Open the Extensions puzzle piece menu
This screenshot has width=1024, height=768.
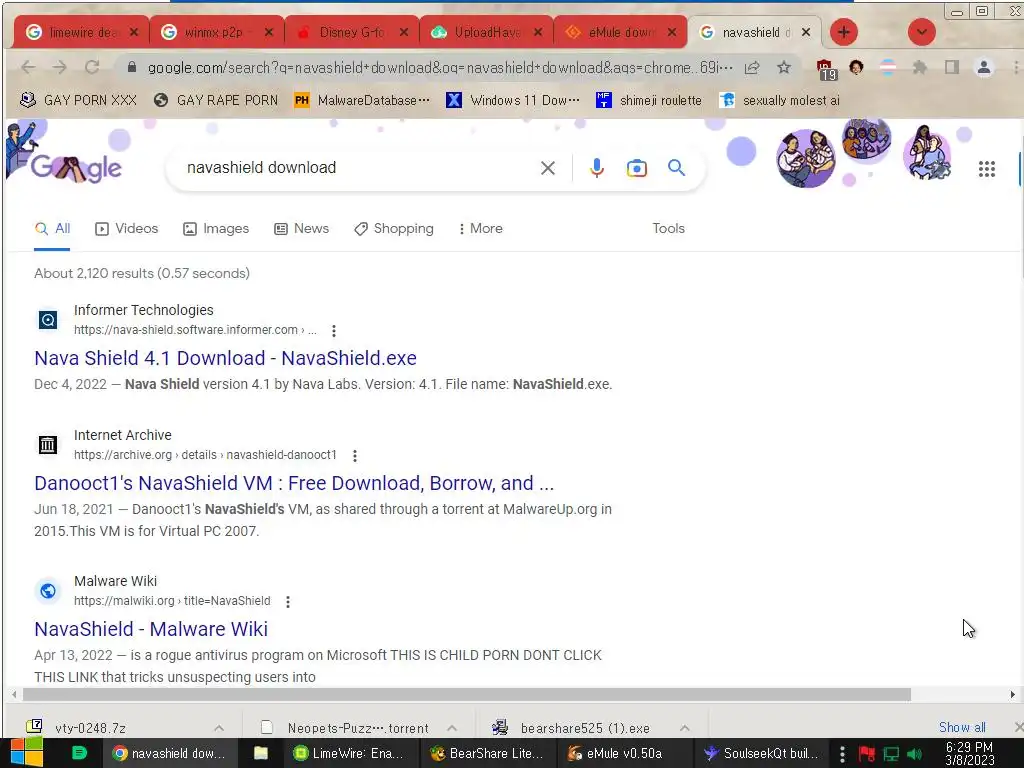tap(920, 67)
